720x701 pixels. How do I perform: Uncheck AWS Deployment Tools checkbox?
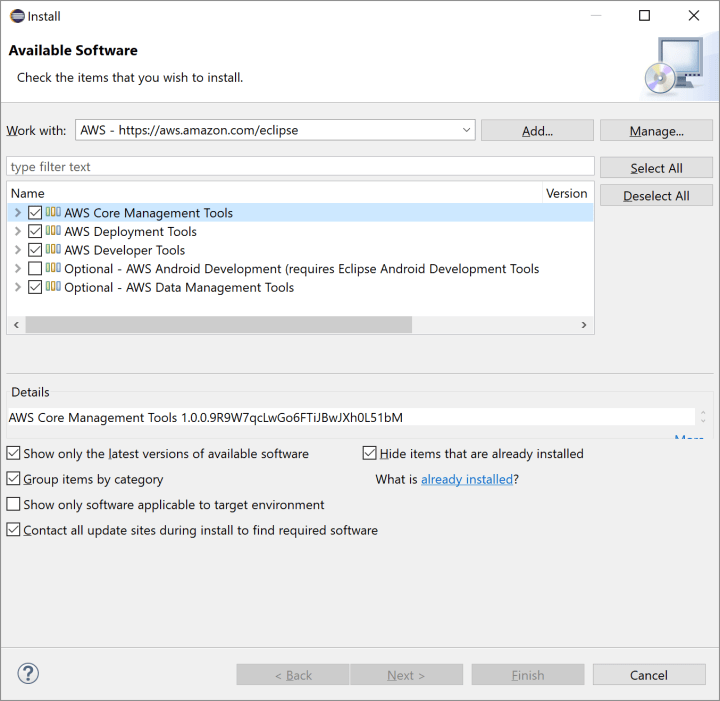tap(35, 232)
